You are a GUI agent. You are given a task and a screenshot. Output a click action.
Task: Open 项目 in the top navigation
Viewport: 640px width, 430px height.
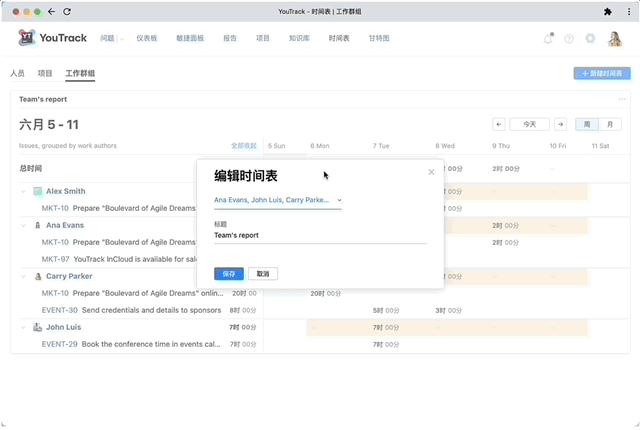(263, 38)
